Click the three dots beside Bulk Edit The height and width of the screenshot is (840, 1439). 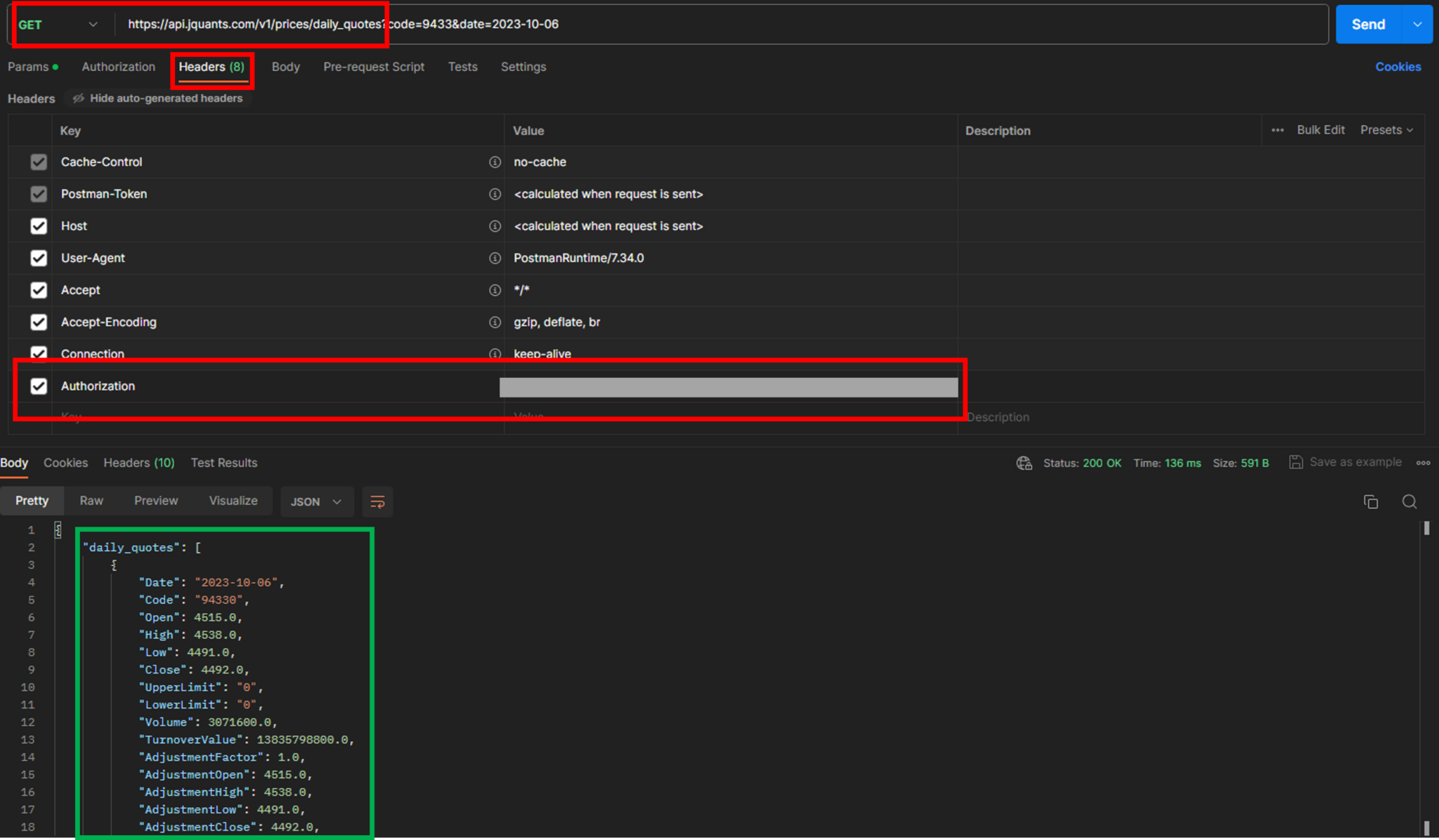pos(1277,130)
